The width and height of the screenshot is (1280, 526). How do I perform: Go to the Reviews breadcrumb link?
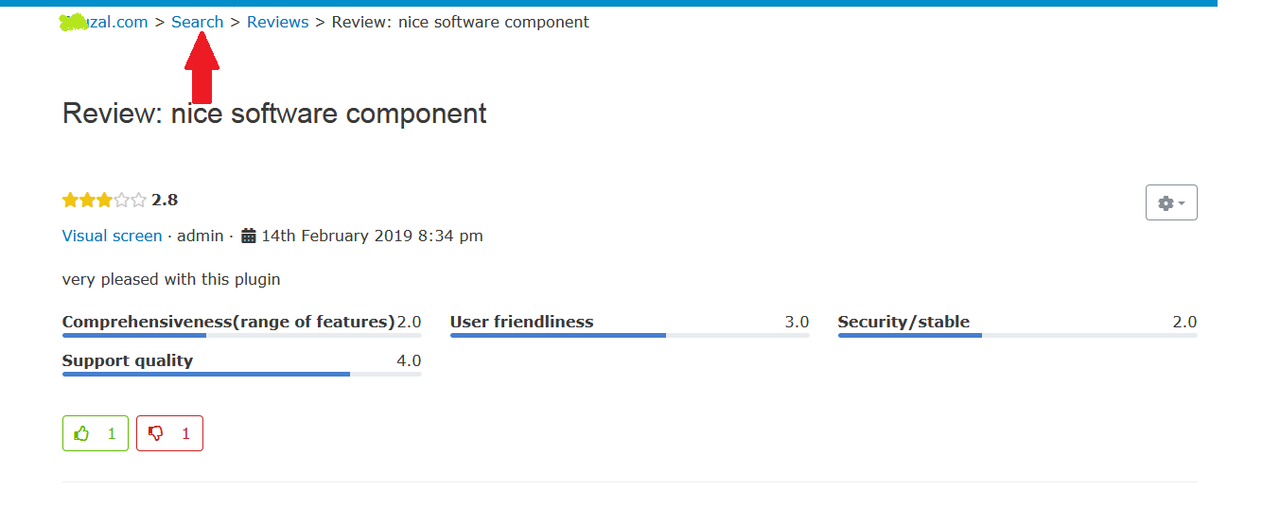(278, 22)
